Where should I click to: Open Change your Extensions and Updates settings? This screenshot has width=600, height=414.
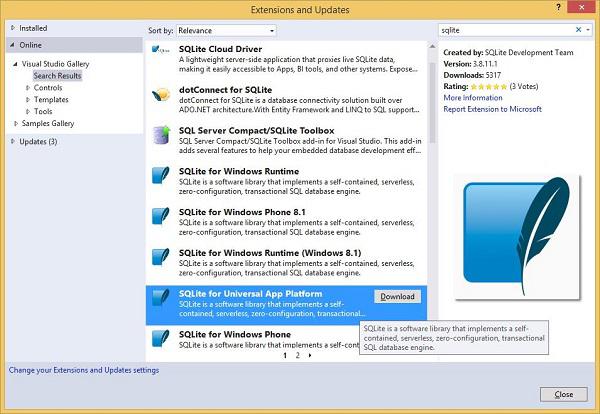coord(83,370)
